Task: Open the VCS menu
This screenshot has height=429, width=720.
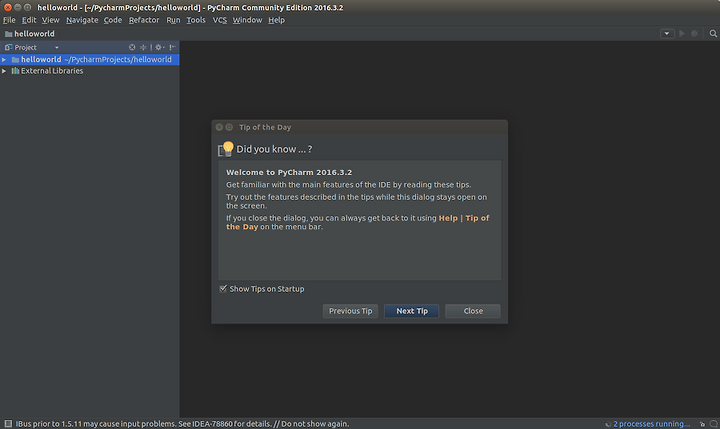Action: click(x=219, y=20)
